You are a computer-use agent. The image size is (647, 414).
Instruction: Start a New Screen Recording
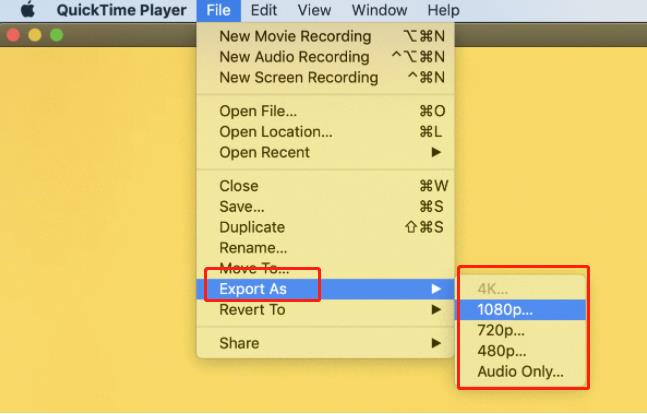pyautogui.click(x=326, y=78)
